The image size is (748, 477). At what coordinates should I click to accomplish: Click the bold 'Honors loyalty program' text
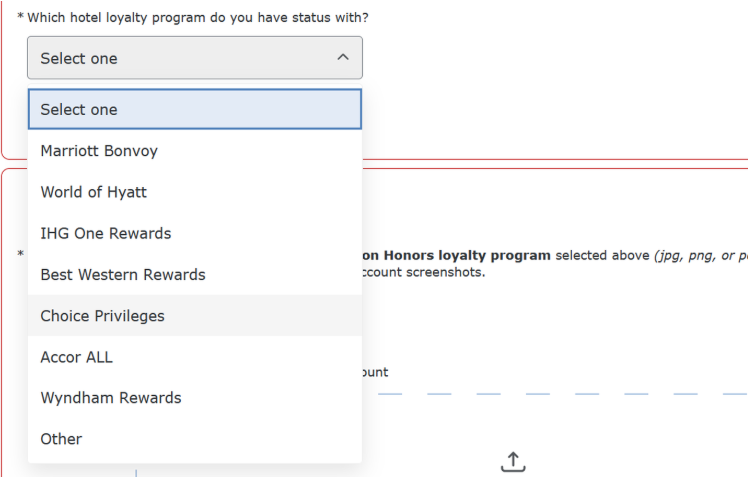pyautogui.click(x=467, y=255)
